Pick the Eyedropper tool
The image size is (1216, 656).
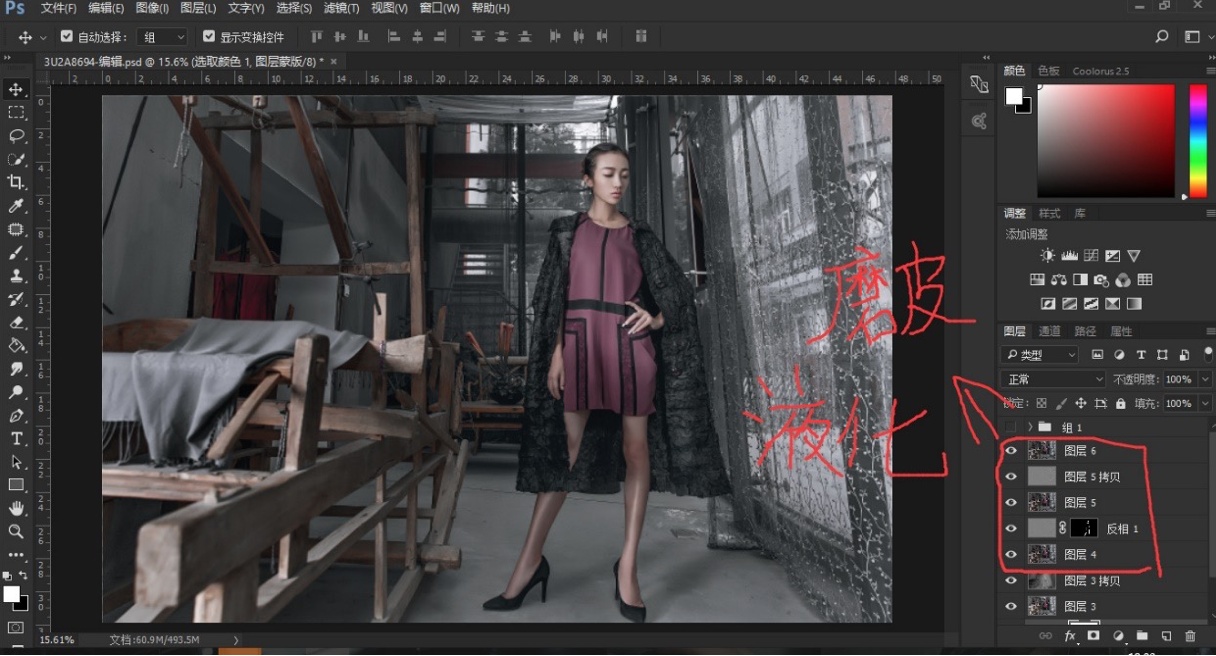coord(16,206)
